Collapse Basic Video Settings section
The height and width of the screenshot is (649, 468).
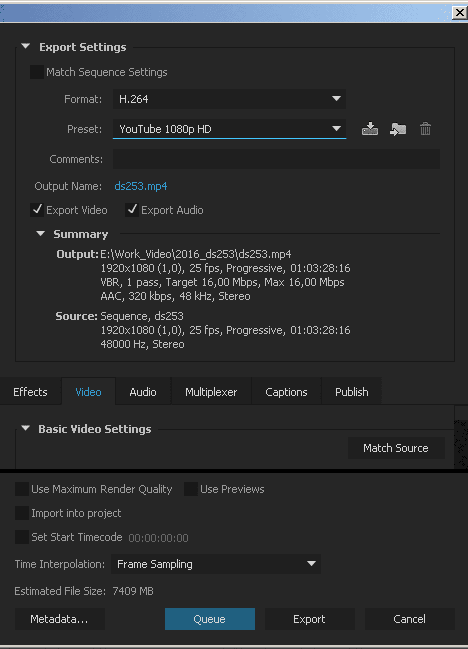coord(26,428)
